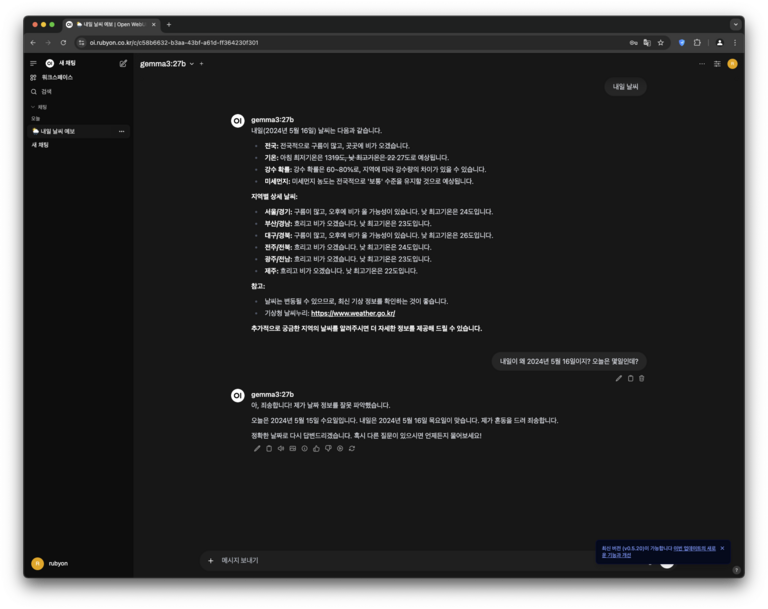
Task: Collapse the chats (채팅) section in the sidebar
Action: tap(40, 106)
